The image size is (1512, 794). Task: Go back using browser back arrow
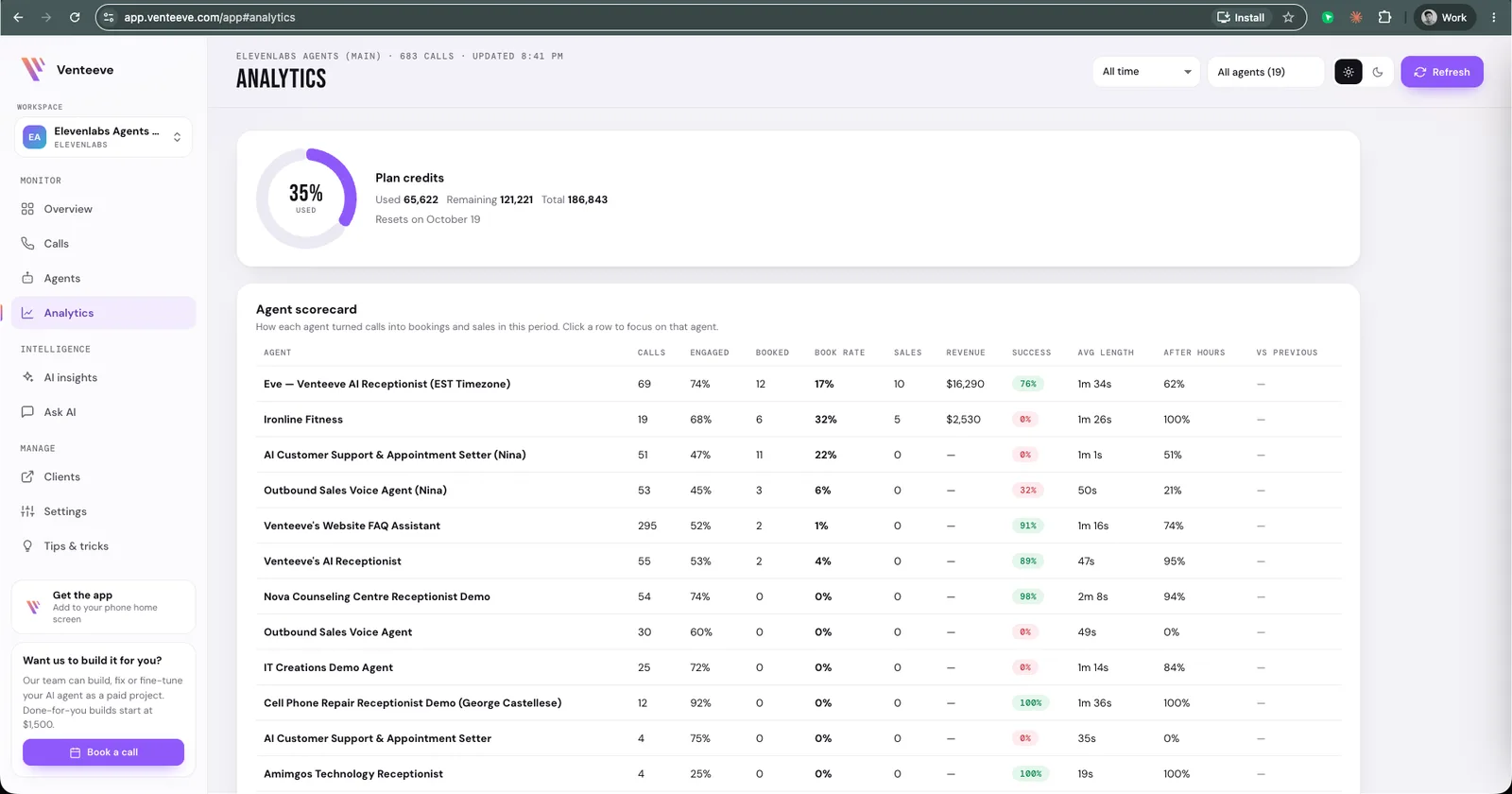[x=18, y=17]
